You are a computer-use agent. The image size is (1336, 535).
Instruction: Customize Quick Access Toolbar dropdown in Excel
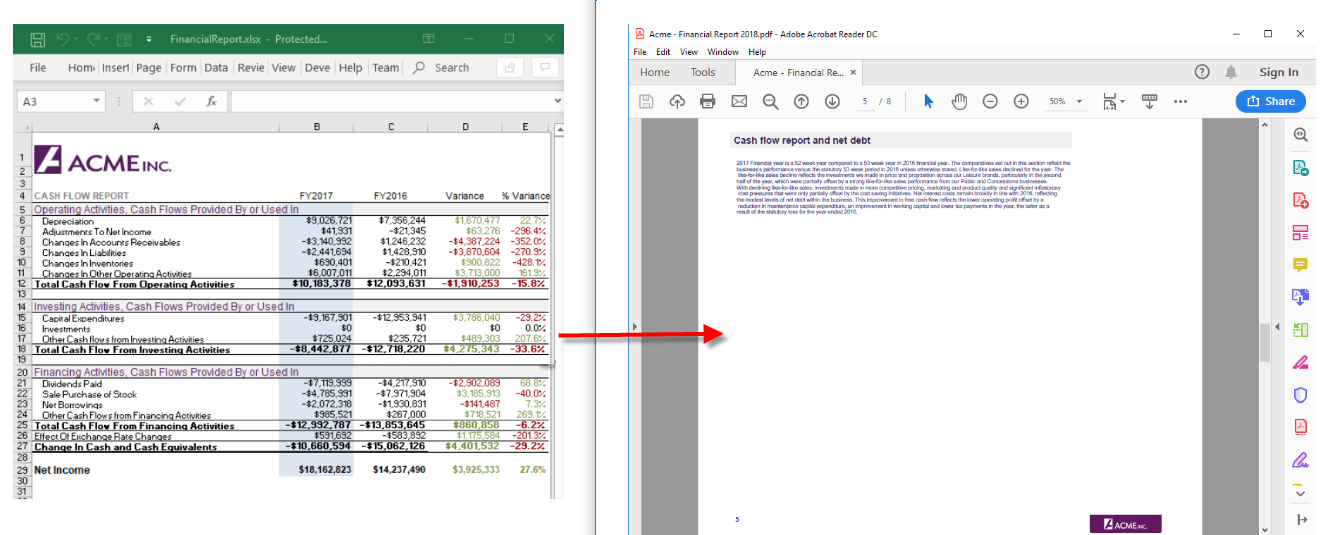149,40
